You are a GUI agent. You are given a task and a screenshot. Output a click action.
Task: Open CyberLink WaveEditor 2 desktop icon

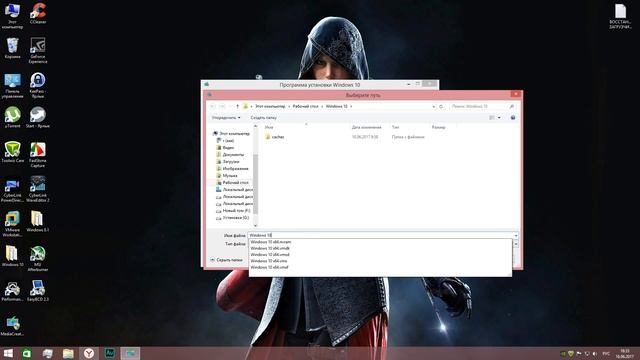[x=38, y=189]
